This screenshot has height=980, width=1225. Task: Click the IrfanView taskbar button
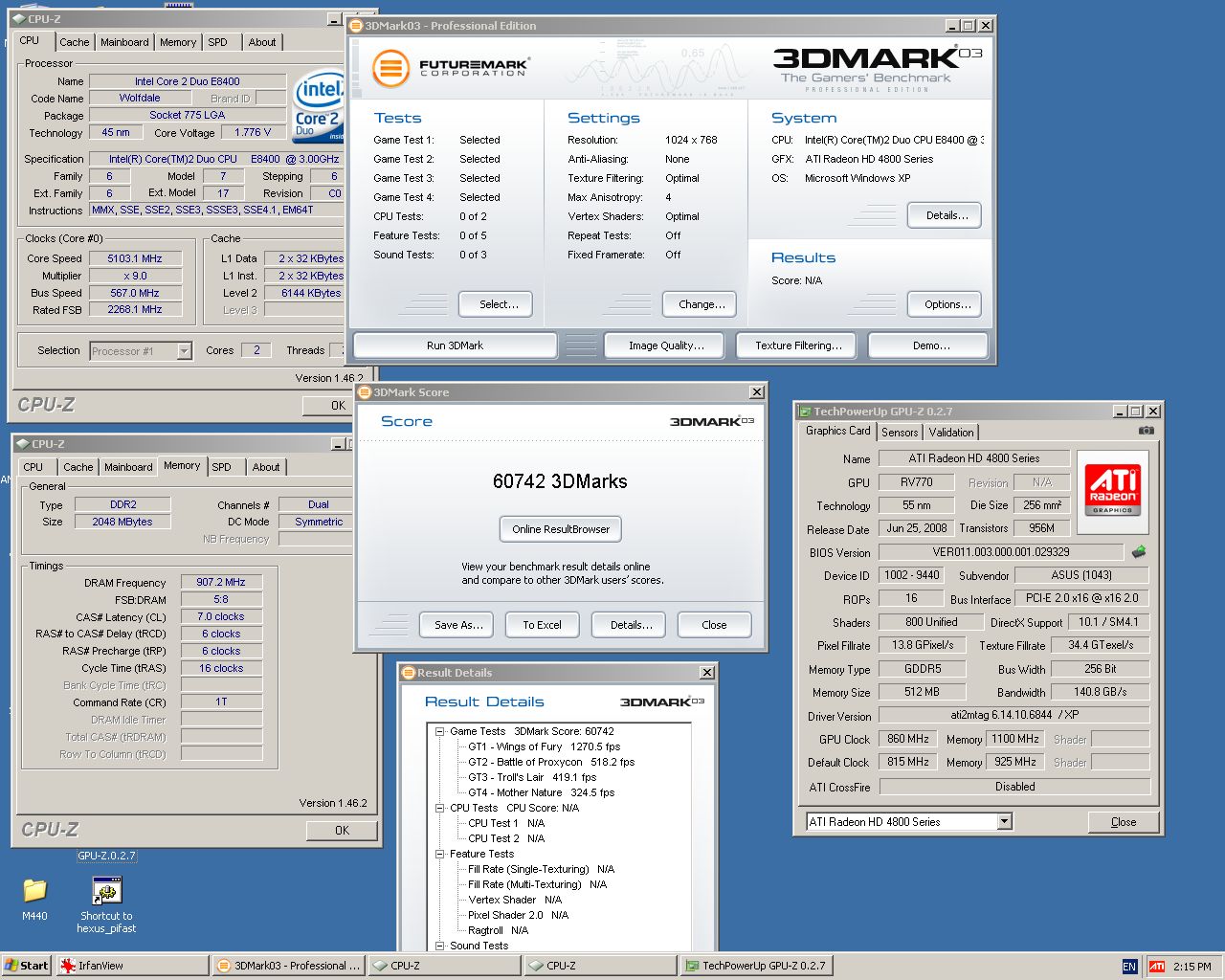[132, 966]
